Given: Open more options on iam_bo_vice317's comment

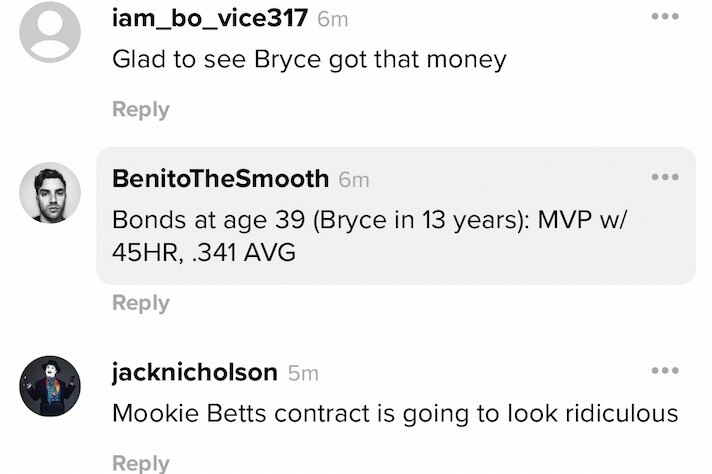Looking at the screenshot, I should pos(665,17).
